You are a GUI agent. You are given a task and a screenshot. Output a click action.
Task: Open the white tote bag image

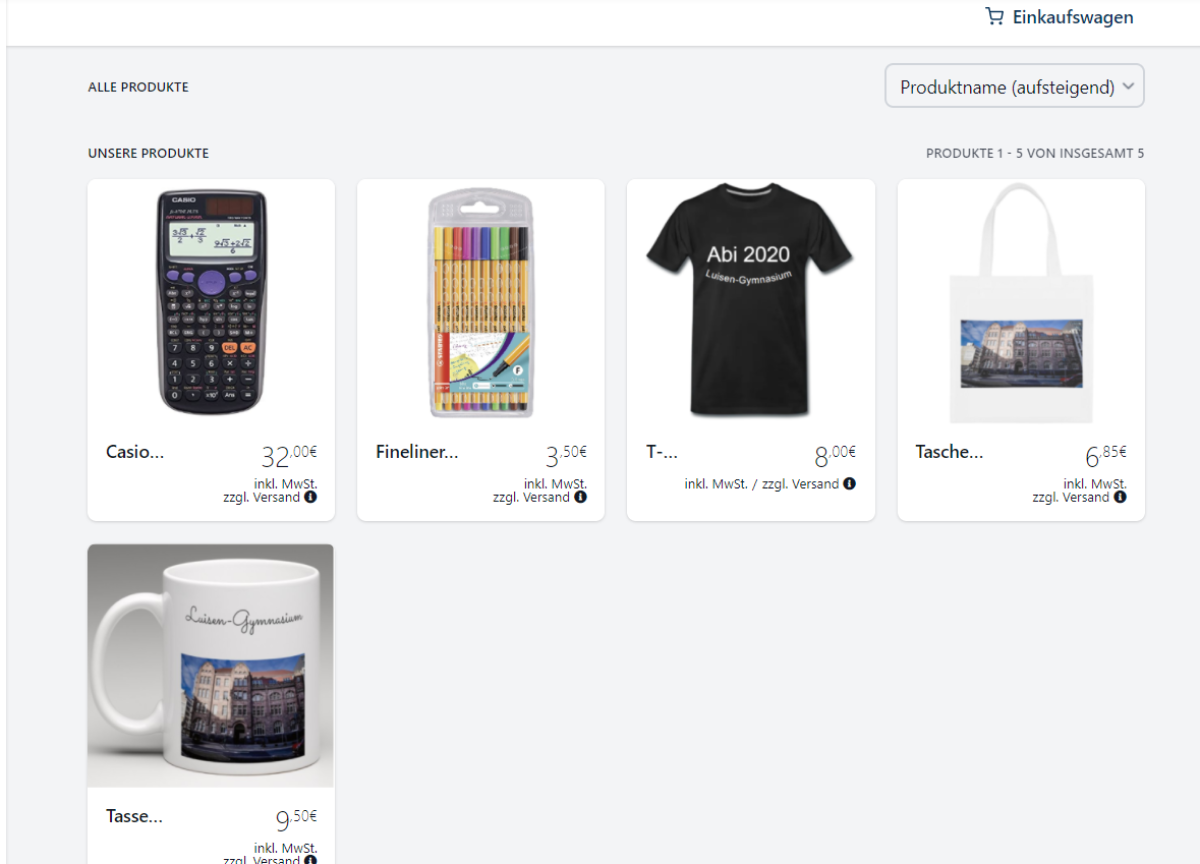(x=1021, y=303)
